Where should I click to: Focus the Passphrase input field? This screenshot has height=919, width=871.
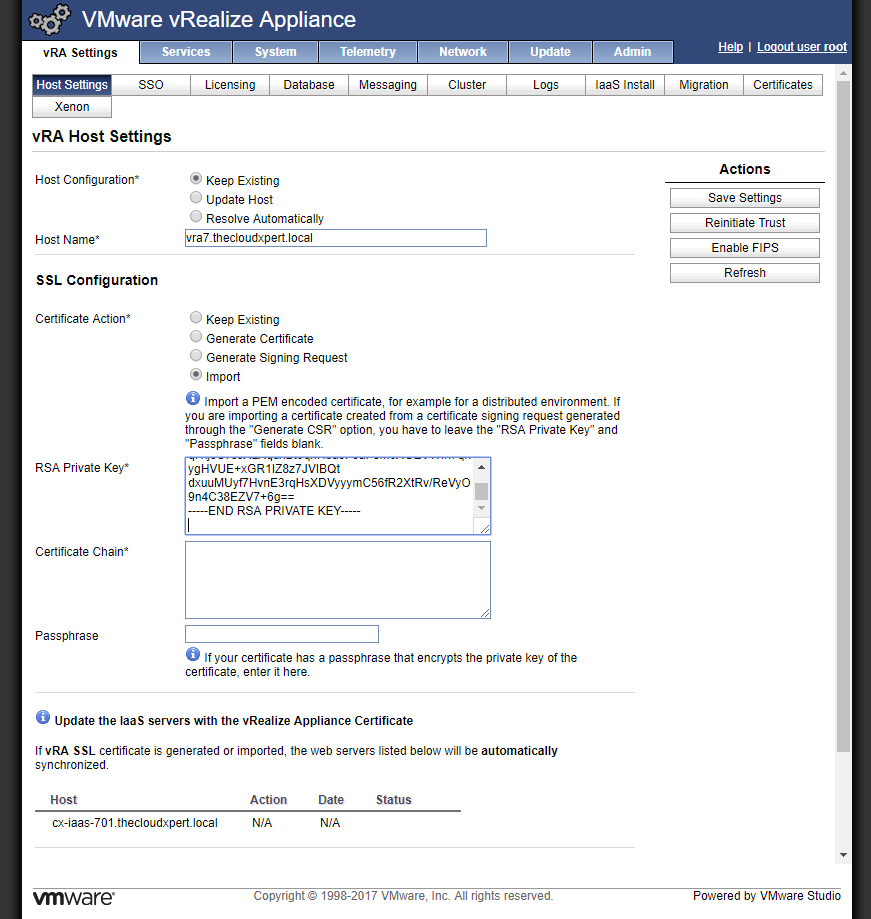[281, 634]
